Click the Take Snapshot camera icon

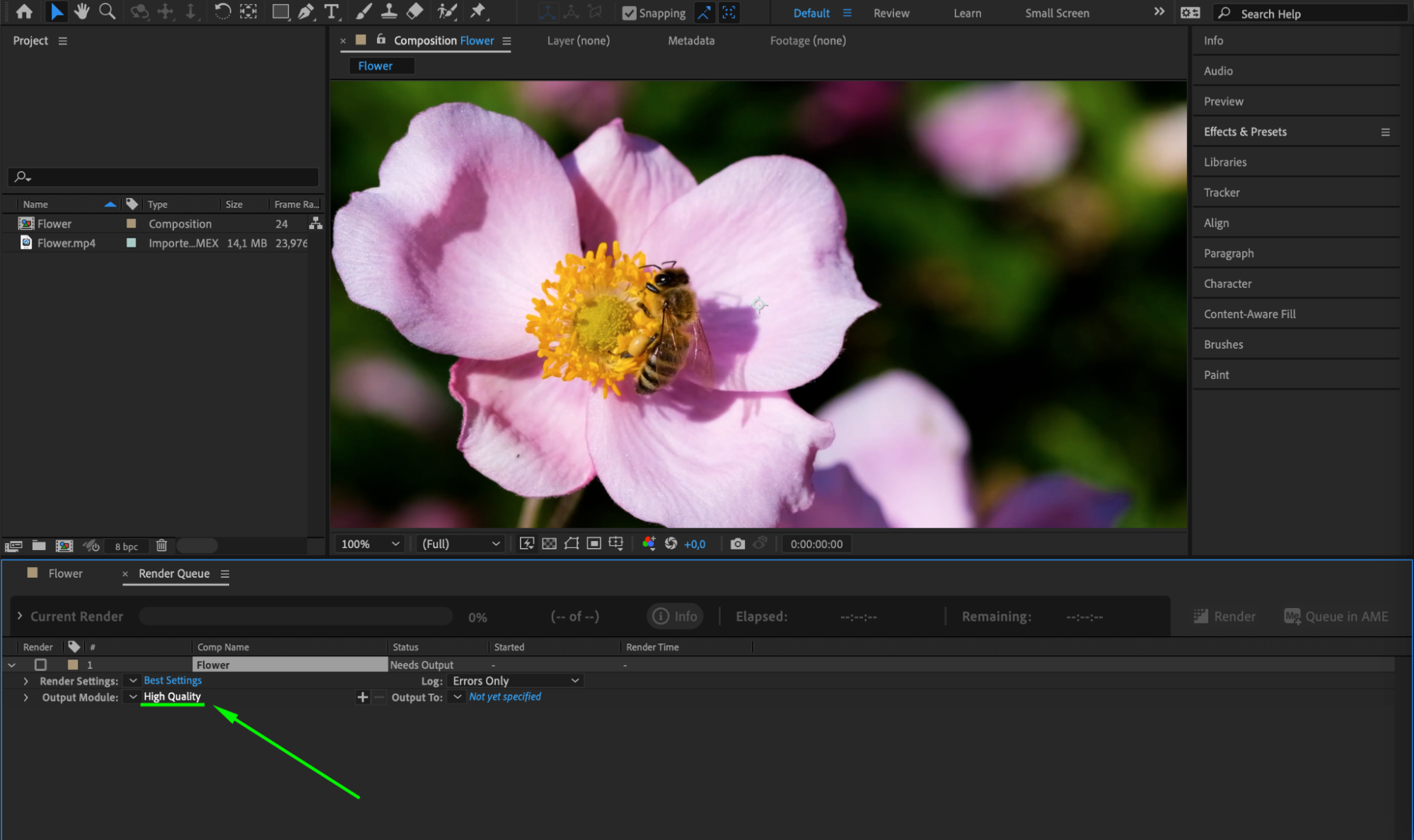(x=737, y=544)
